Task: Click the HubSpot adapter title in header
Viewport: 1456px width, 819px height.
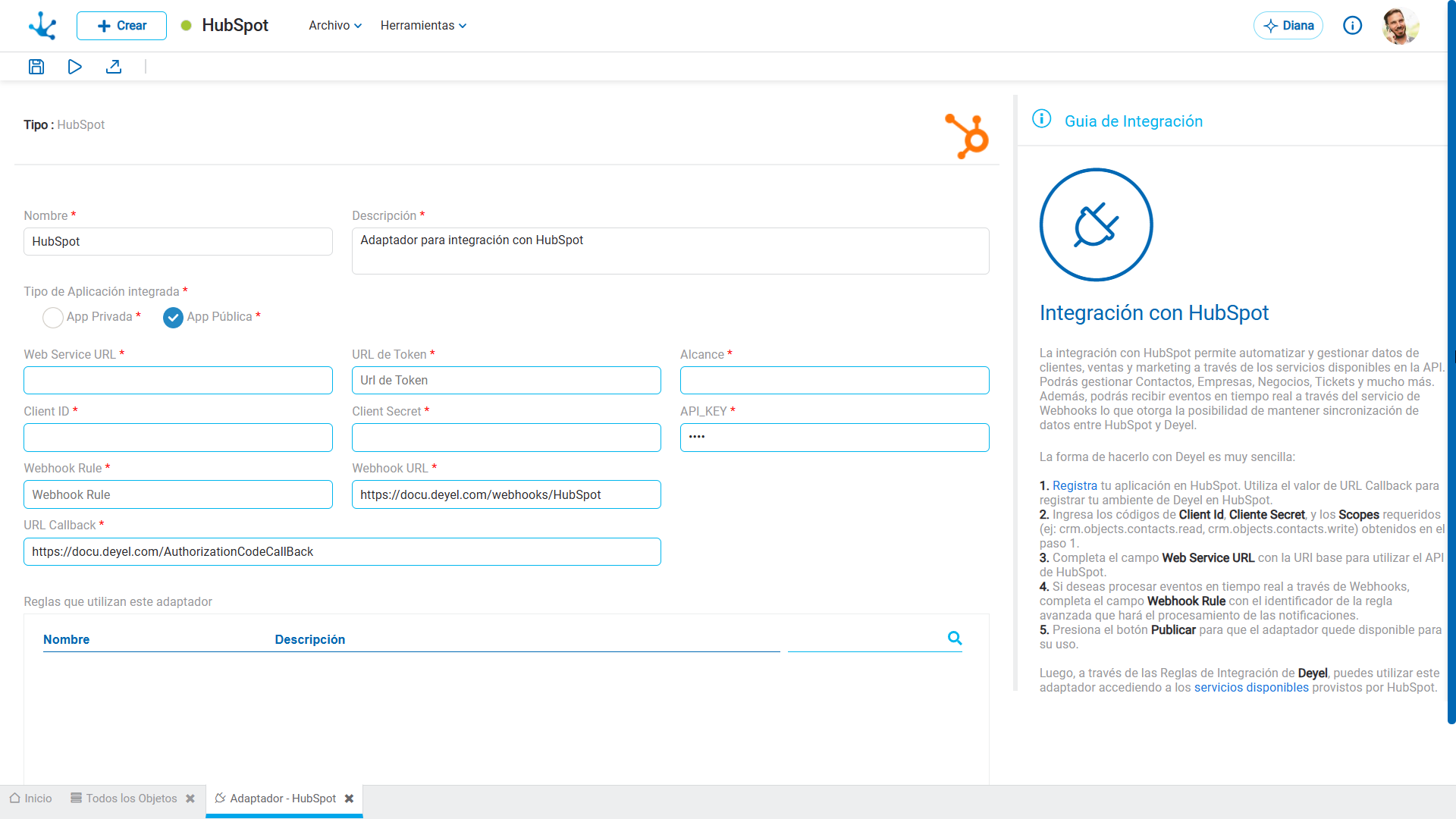Action: 235,26
